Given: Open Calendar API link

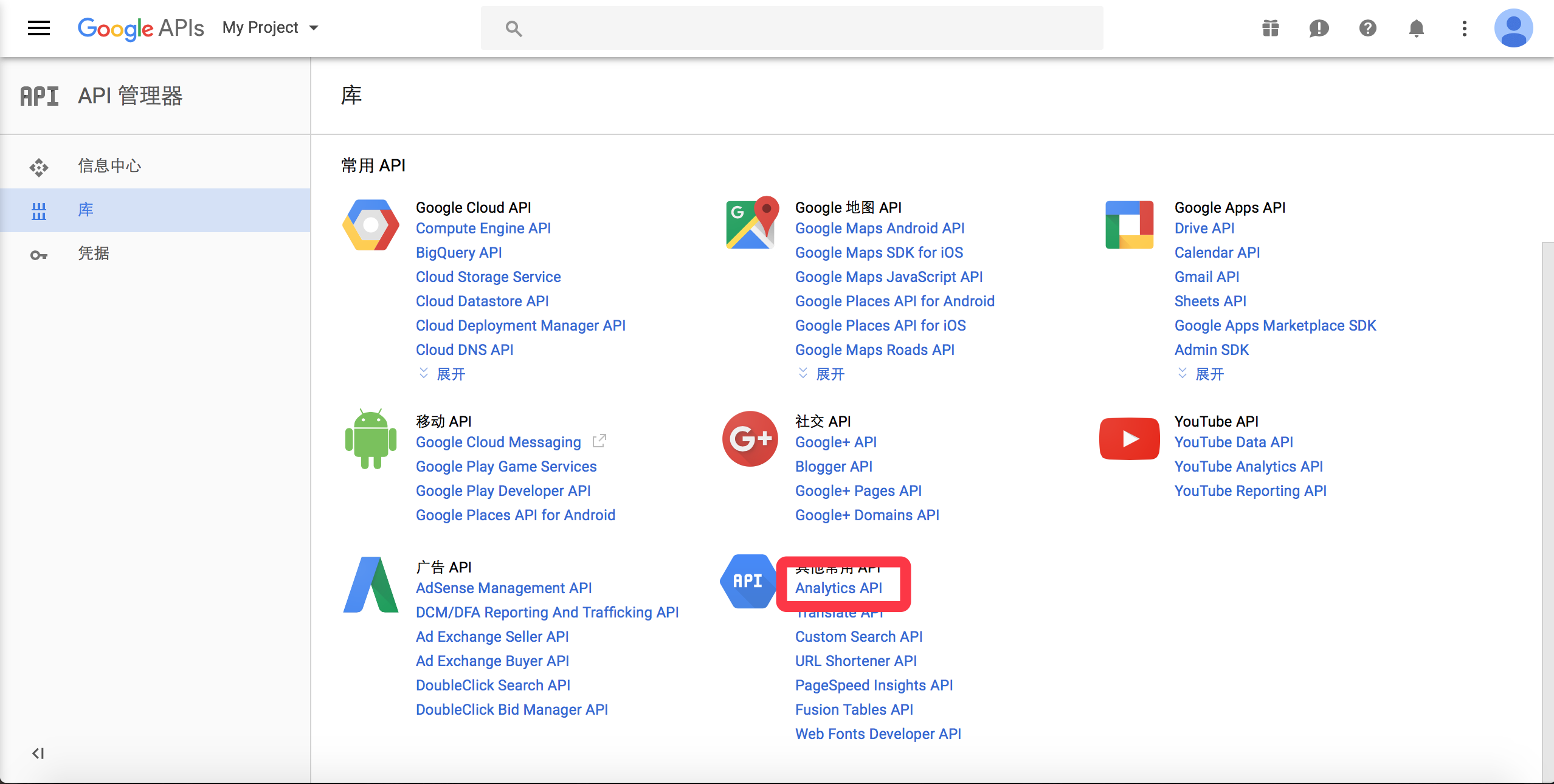Looking at the screenshot, I should [x=1217, y=252].
